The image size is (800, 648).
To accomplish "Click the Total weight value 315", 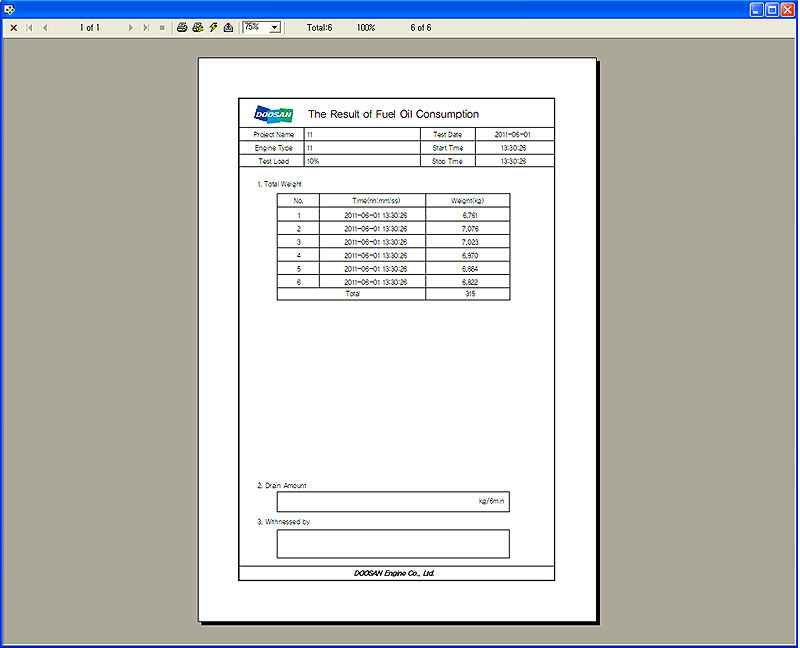I will [x=468, y=294].
